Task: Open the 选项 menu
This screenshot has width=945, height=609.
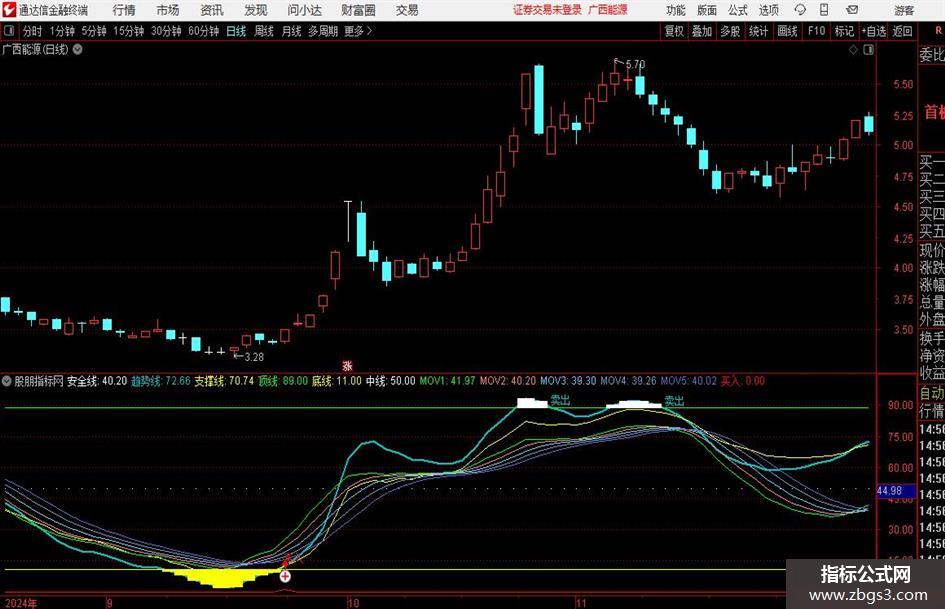Action: (x=769, y=10)
